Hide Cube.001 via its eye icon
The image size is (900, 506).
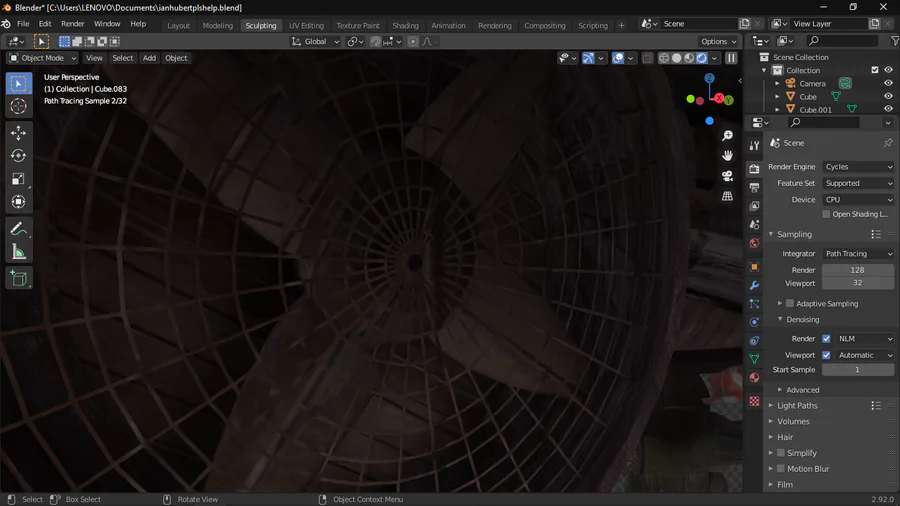click(888, 109)
